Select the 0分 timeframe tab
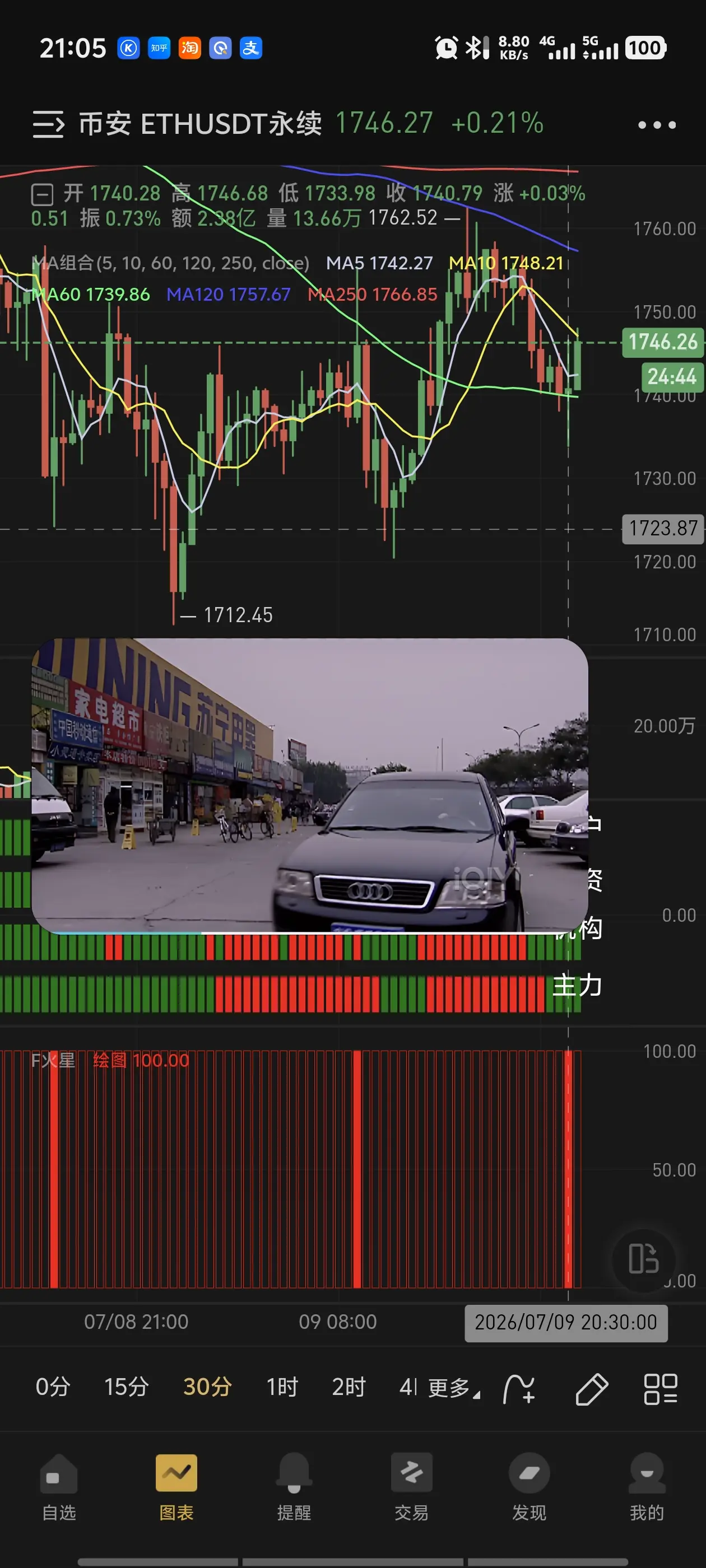The image size is (706, 1568). click(53, 1387)
